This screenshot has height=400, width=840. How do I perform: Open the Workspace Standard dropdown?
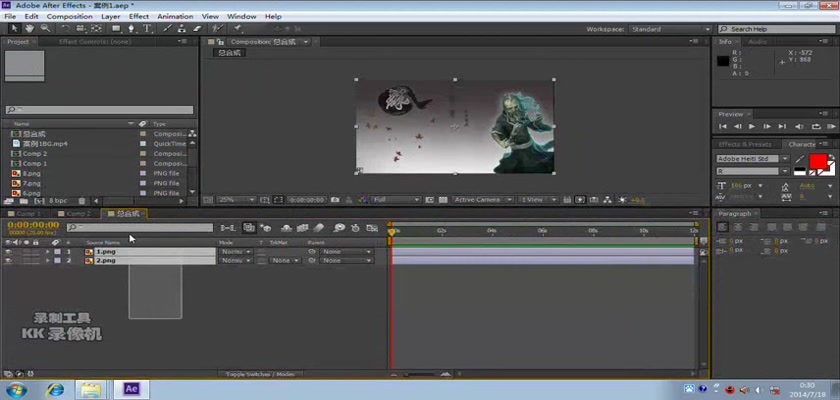pos(670,29)
